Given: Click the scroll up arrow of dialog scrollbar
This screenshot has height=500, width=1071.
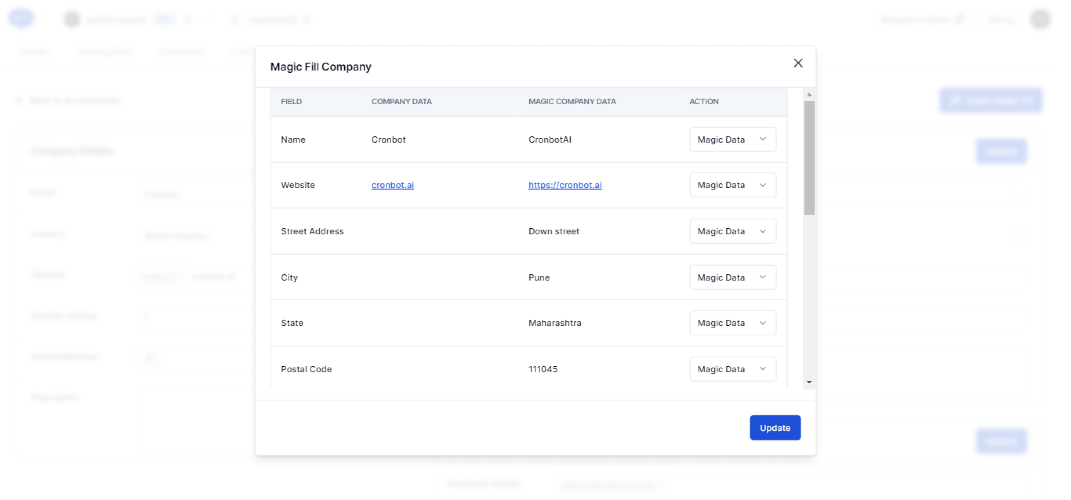Looking at the screenshot, I should pos(809,94).
